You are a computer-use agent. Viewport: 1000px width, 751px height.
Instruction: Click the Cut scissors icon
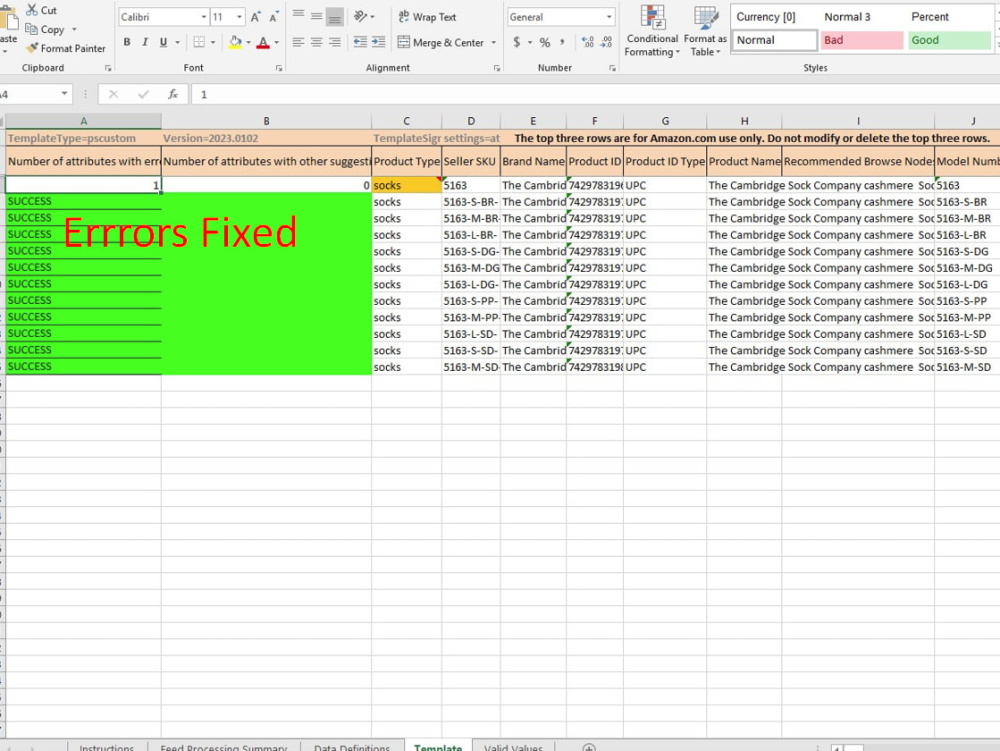click(x=31, y=10)
